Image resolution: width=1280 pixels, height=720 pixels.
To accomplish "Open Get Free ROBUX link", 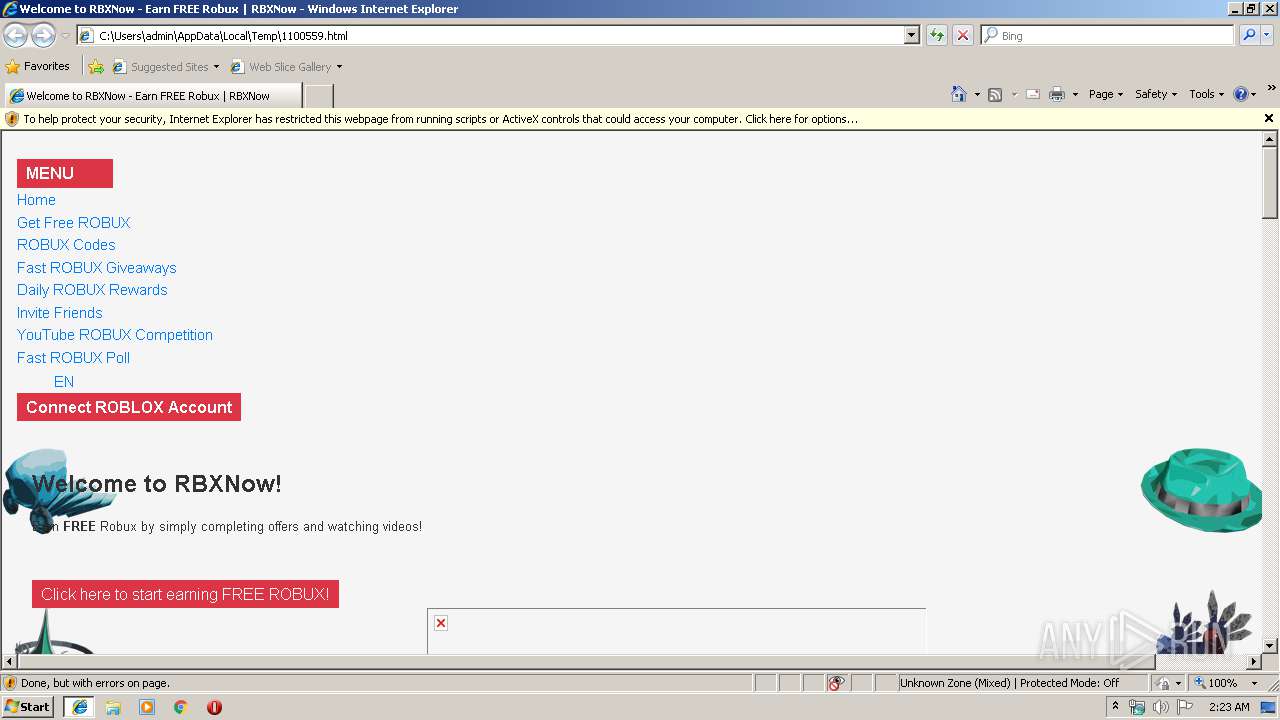I will (74, 222).
